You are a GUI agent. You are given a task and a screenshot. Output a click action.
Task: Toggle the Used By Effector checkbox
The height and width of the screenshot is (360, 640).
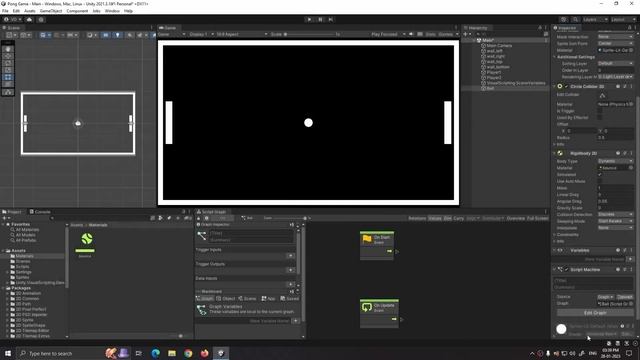coord(600,118)
